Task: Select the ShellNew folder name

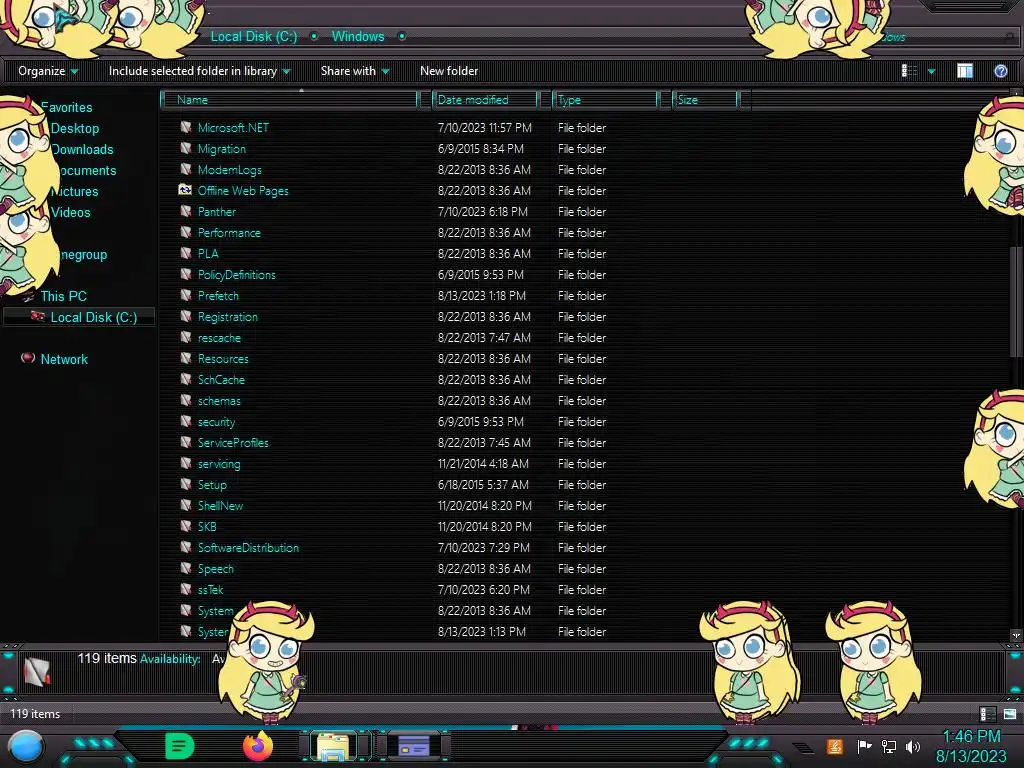Action: point(220,505)
